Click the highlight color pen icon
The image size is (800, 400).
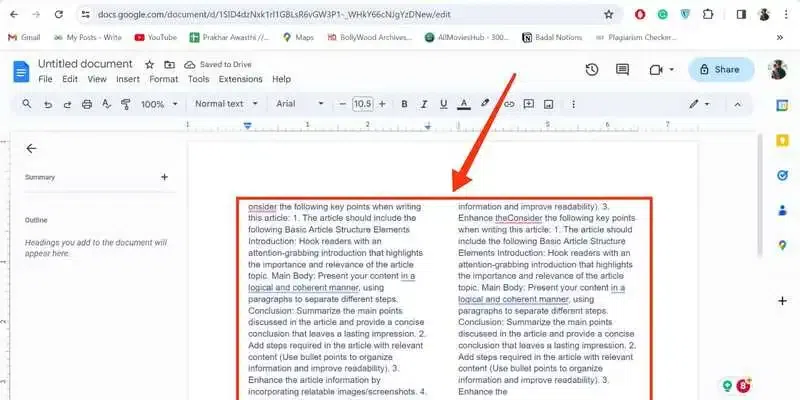click(x=485, y=104)
